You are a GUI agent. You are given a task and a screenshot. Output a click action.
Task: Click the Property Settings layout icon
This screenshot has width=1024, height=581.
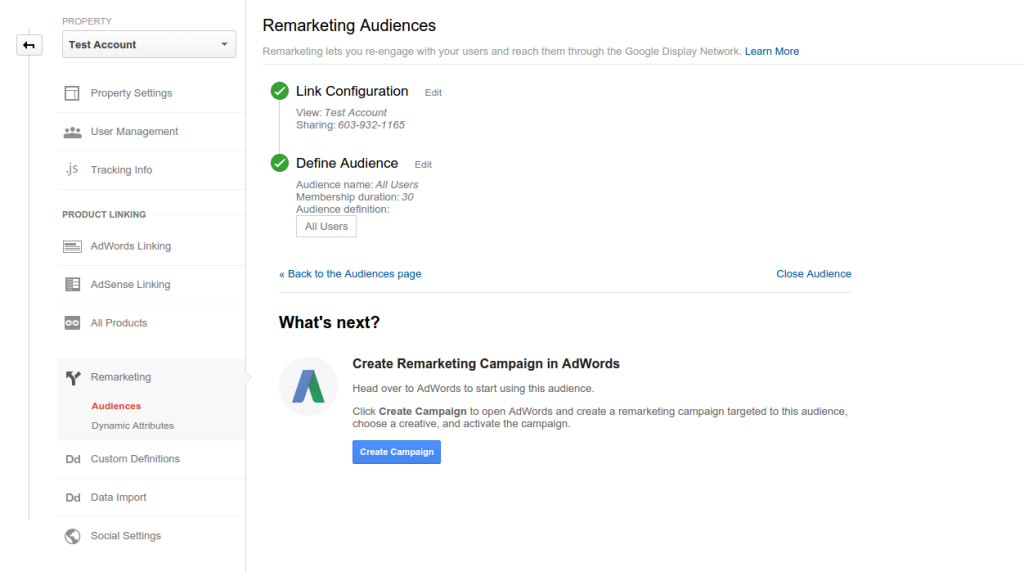click(72, 93)
